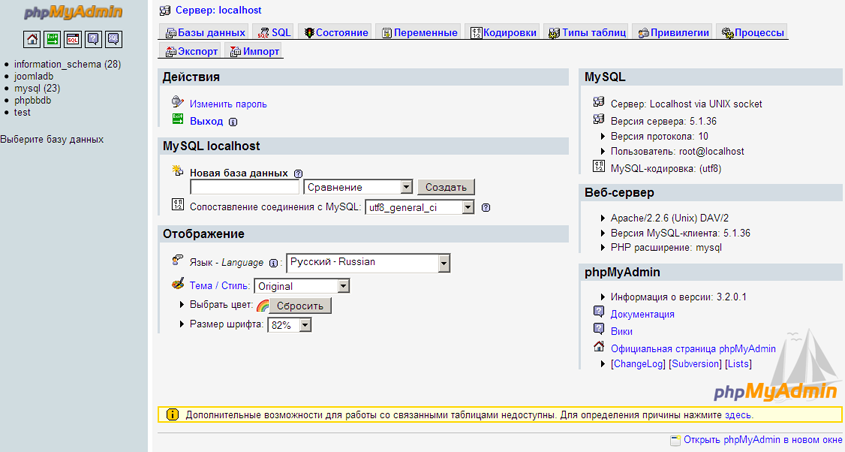
Task: Click the Lists link
Action: click(738, 364)
